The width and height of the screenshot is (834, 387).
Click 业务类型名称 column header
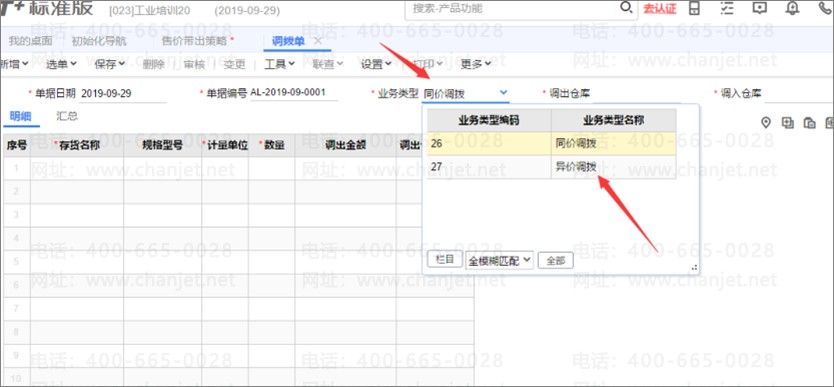(614, 120)
